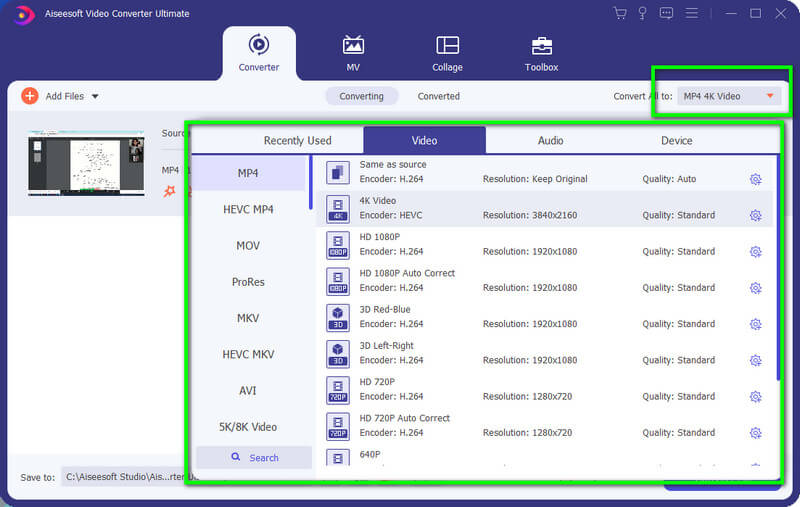Click the Search formats button
Image resolution: width=800 pixels, height=507 pixels.
[254, 457]
